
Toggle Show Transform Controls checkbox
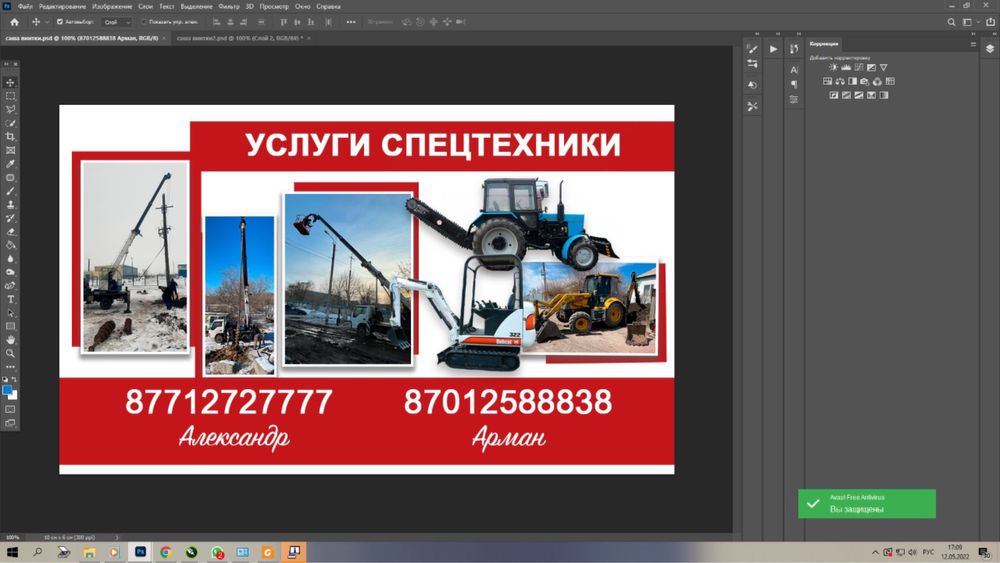point(143,22)
